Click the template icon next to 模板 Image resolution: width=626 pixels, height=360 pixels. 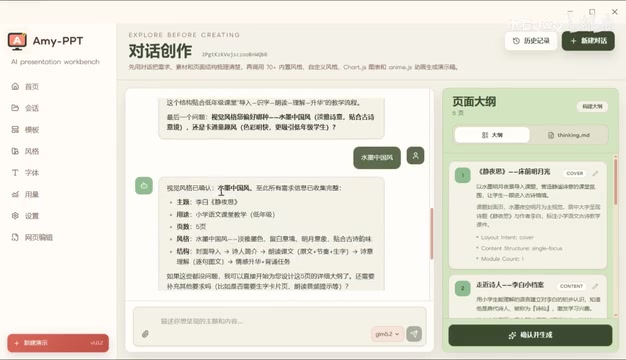pyautogui.click(x=15, y=129)
